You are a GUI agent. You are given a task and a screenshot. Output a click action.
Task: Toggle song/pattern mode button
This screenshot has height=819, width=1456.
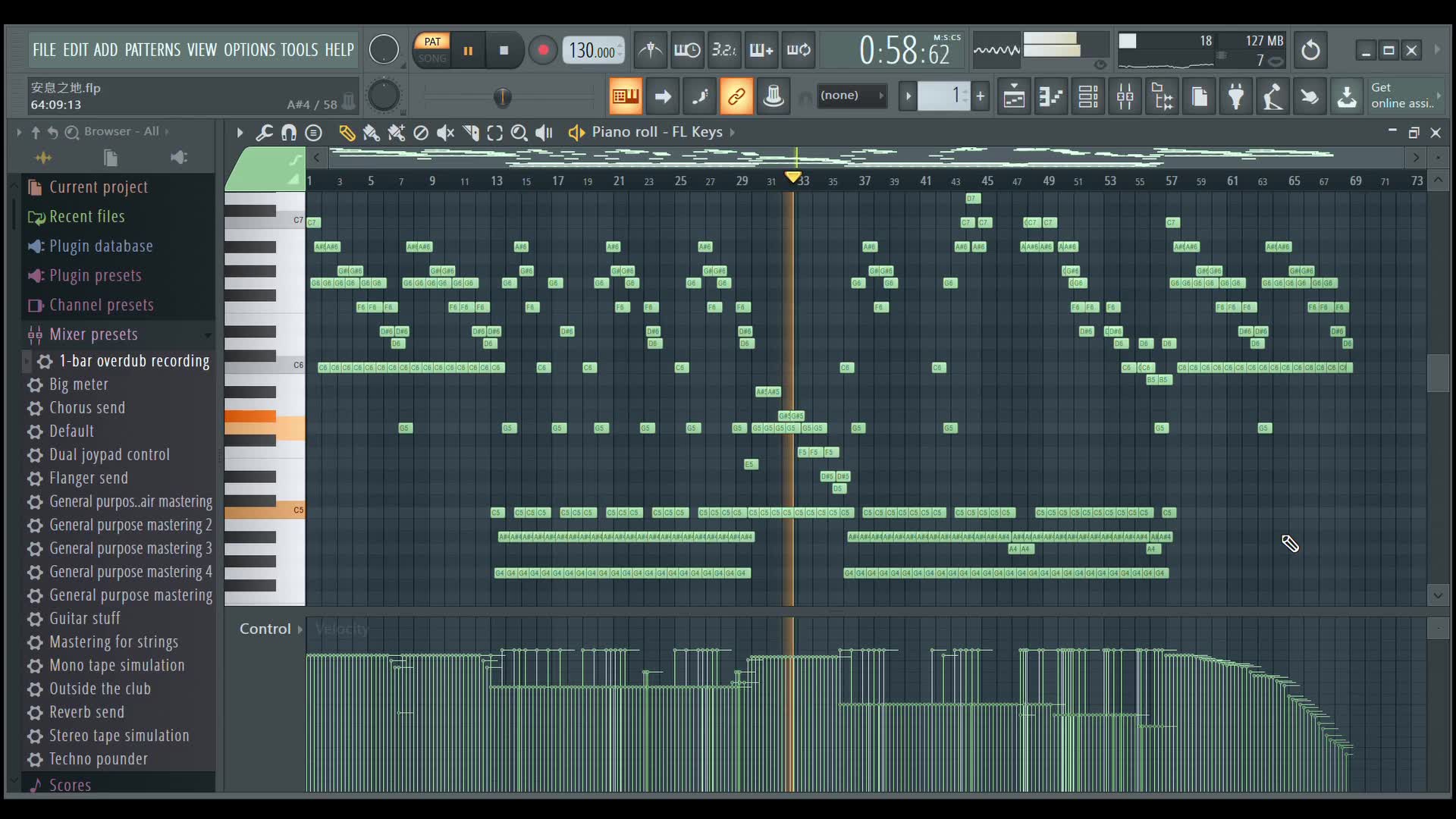coord(431,49)
